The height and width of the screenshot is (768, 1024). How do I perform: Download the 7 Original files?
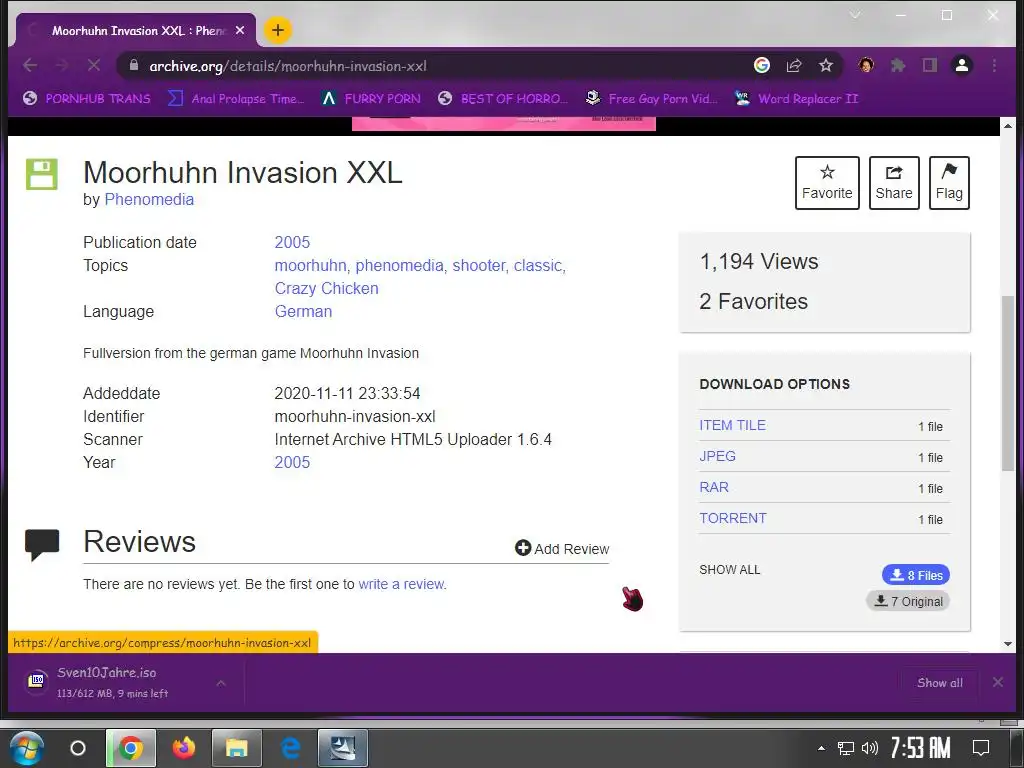[x=908, y=601]
